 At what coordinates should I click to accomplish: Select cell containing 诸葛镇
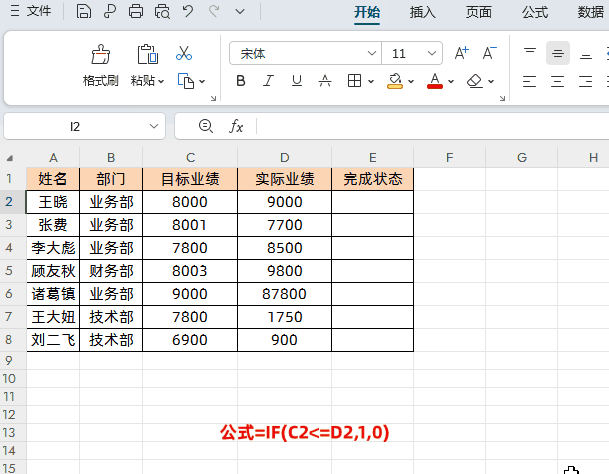point(53,294)
